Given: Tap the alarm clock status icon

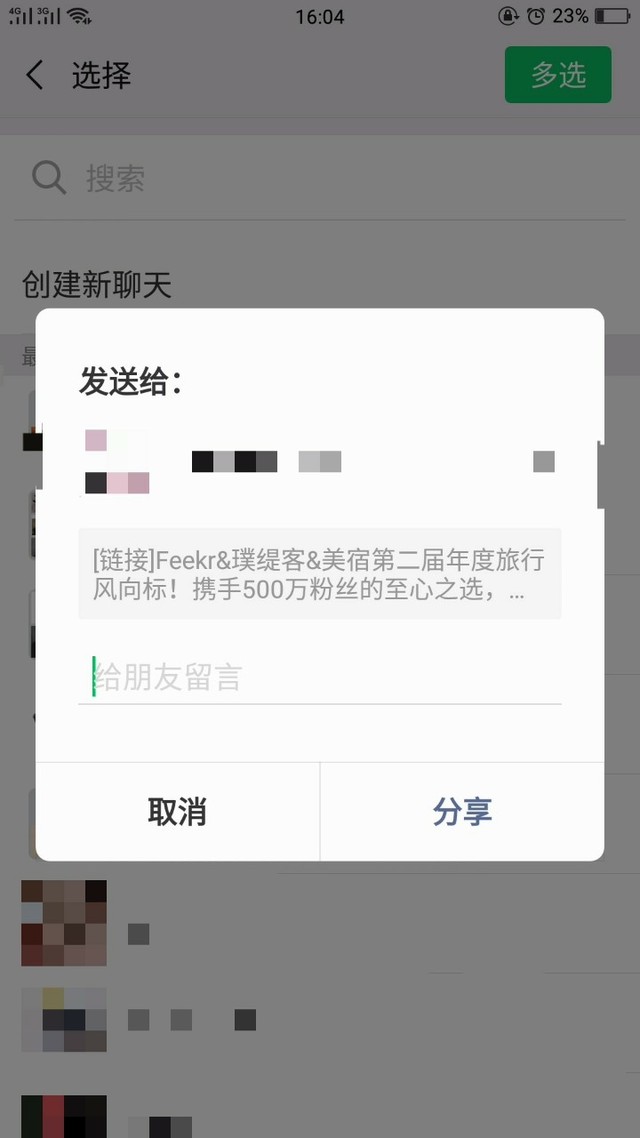Looking at the screenshot, I should [x=536, y=15].
